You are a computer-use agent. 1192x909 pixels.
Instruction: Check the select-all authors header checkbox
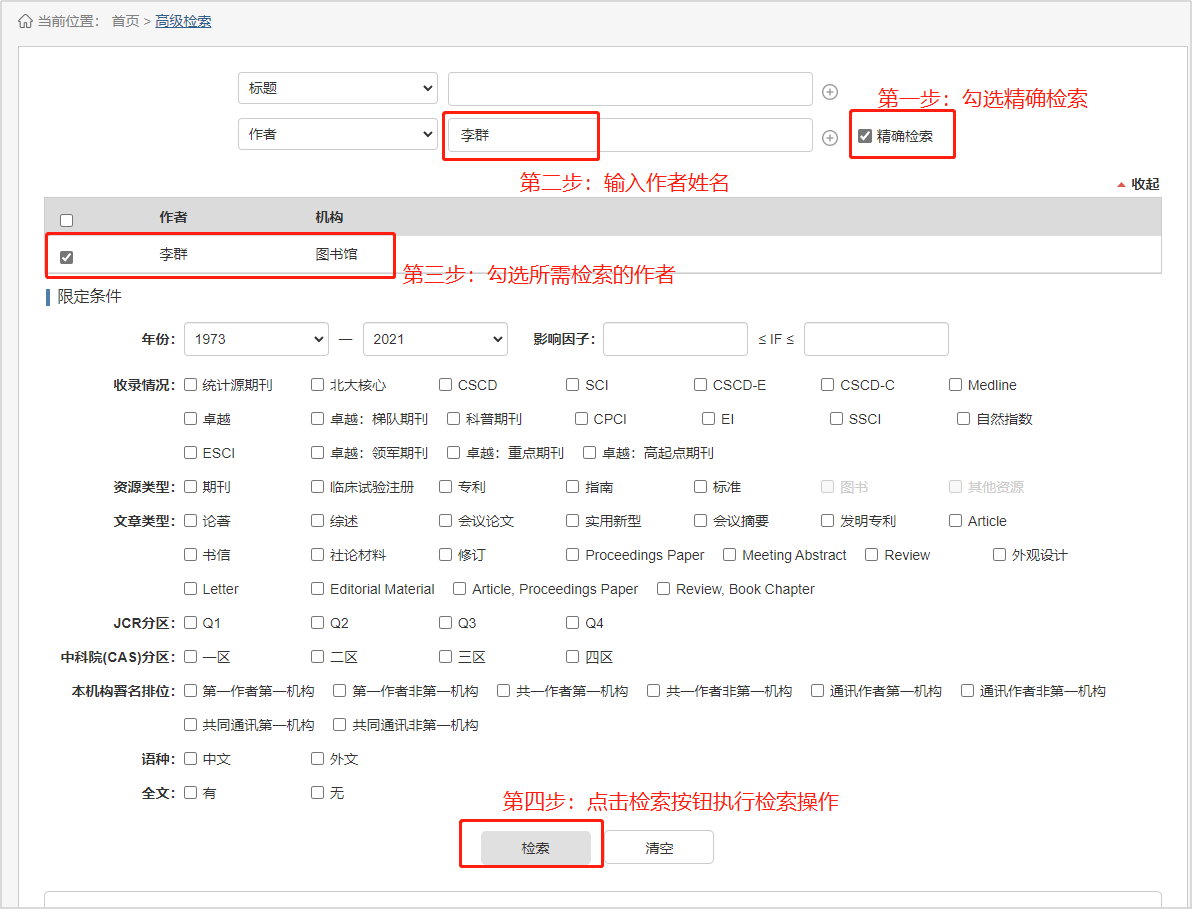(x=66, y=220)
